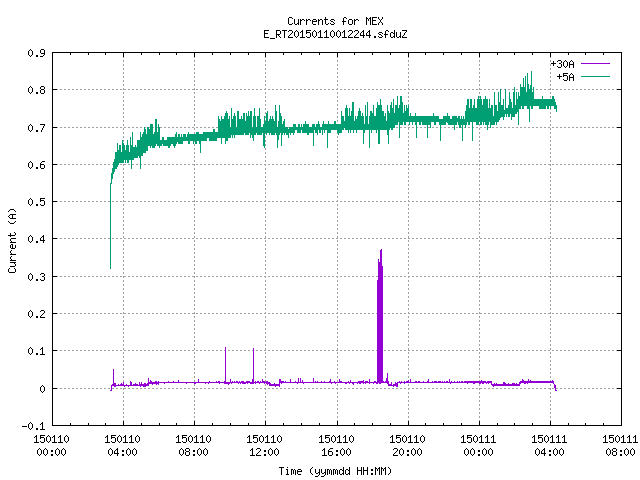This screenshot has width=640, height=480.
Task: Click the green +5A legend line sample
Action: (595, 76)
